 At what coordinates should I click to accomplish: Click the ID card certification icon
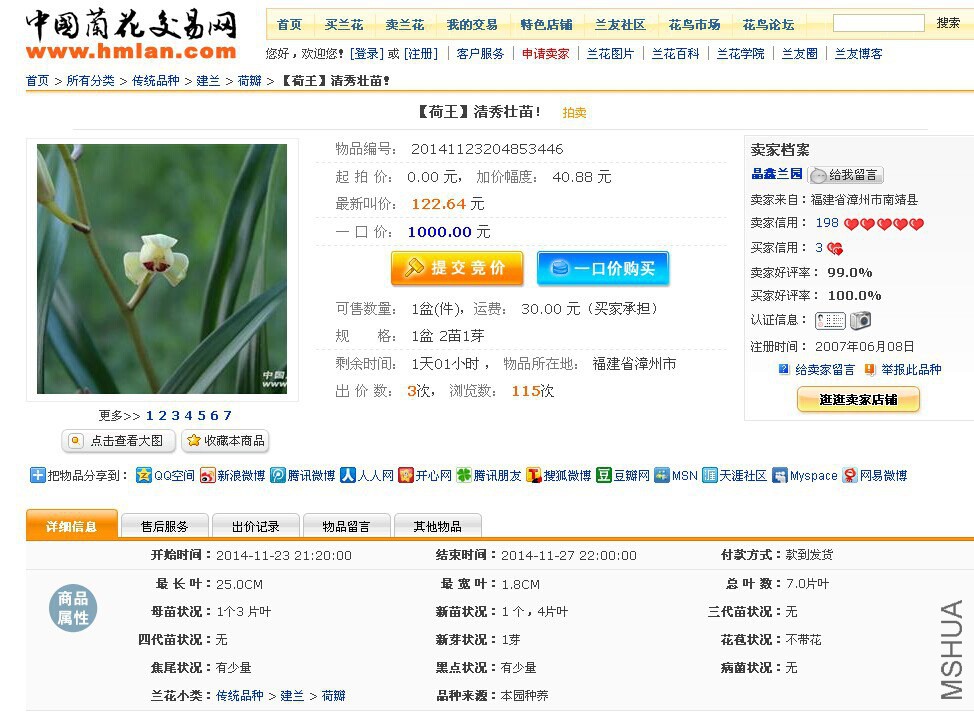831,320
